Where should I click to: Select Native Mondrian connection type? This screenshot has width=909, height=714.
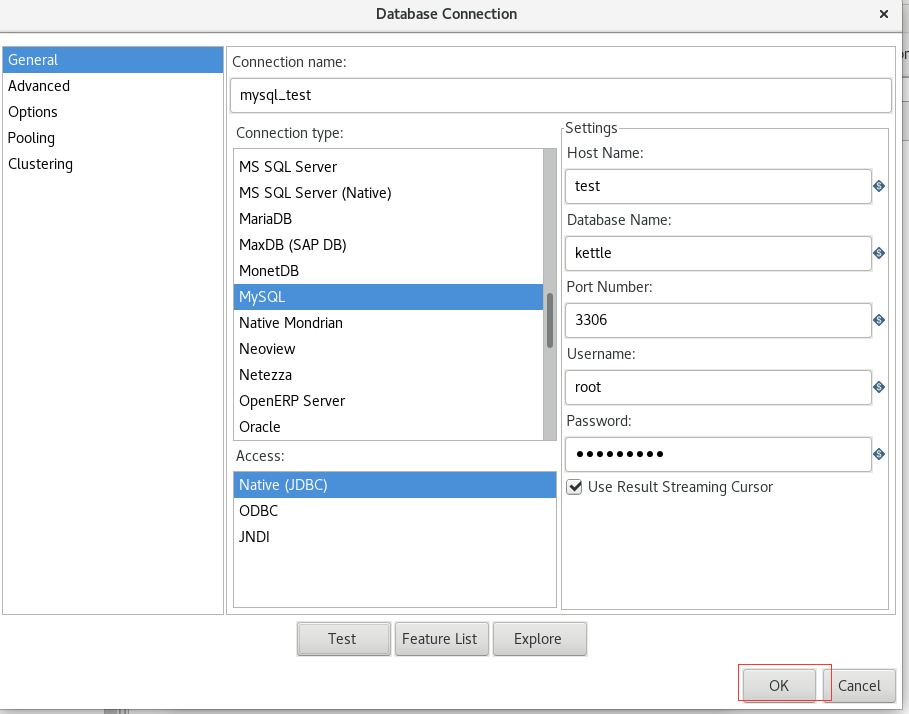(x=388, y=323)
